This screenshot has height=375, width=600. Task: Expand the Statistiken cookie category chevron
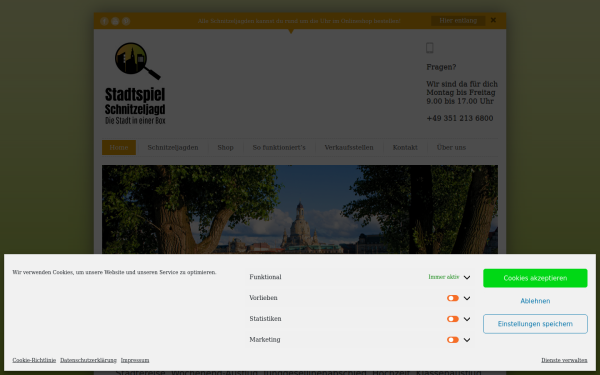pyautogui.click(x=467, y=319)
